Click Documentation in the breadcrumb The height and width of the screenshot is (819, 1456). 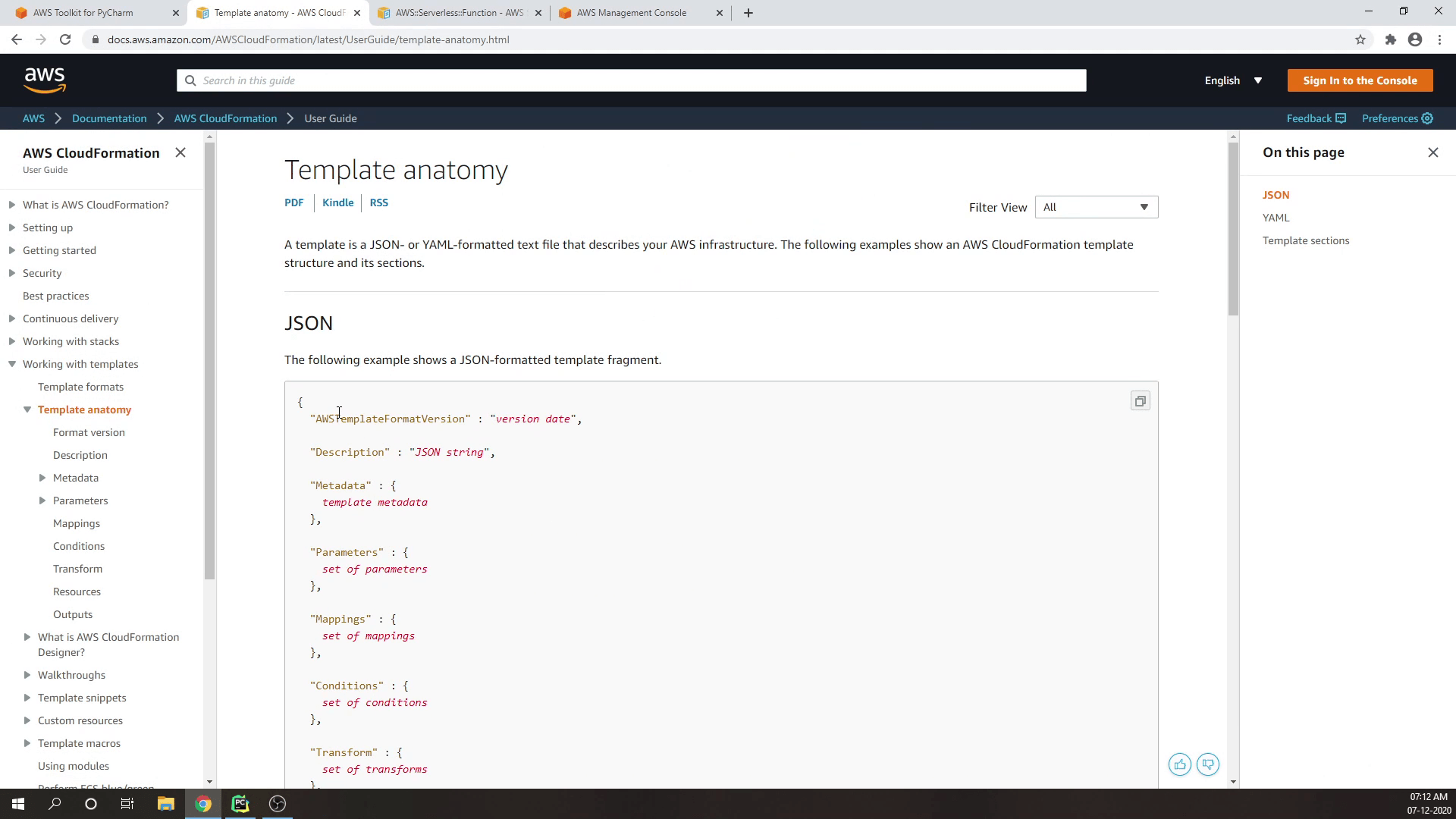[x=109, y=118]
